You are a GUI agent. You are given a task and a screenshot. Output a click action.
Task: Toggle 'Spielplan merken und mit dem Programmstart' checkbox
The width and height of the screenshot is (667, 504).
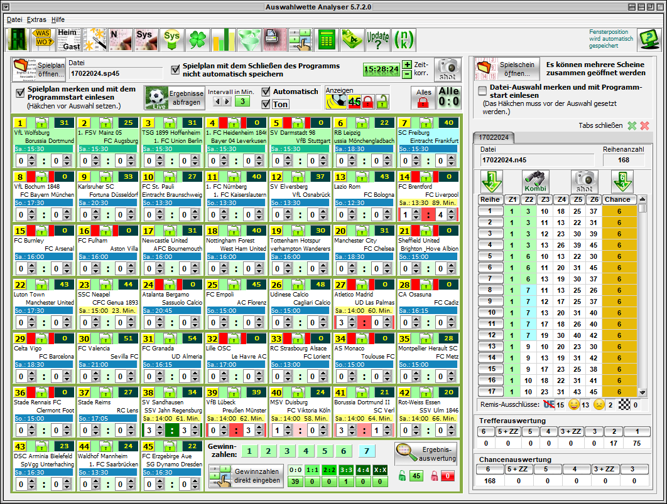pos(20,93)
